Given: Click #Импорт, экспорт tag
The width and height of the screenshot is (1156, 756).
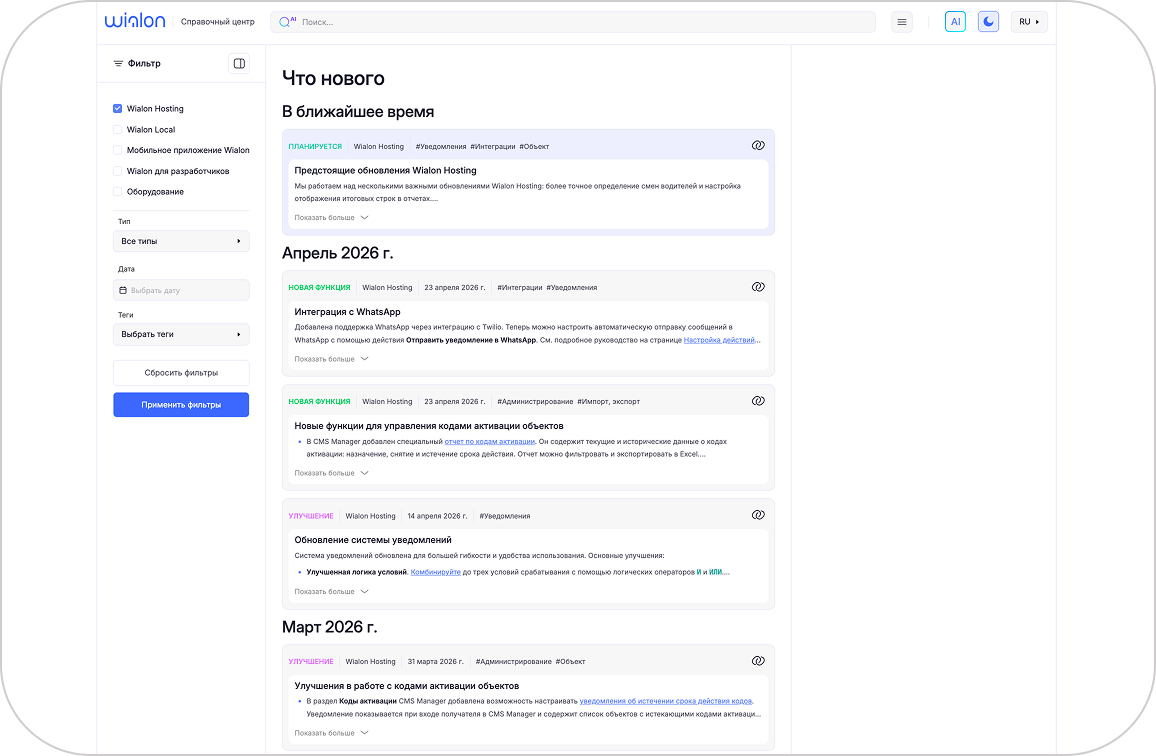Looking at the screenshot, I should click(x=608, y=402).
